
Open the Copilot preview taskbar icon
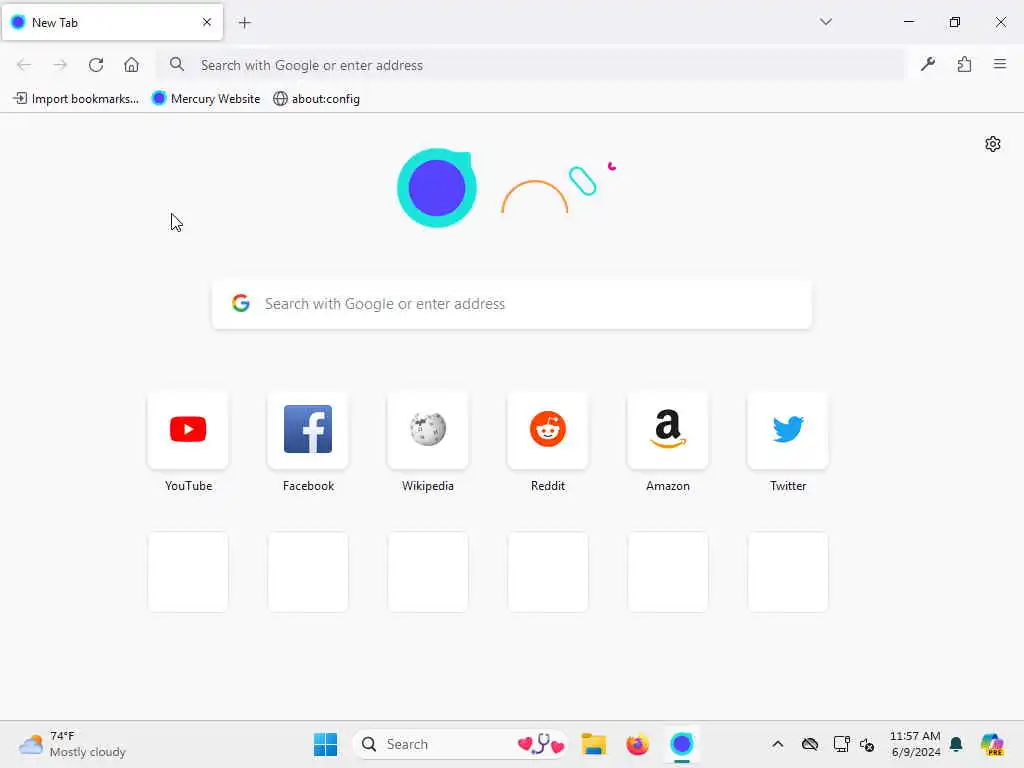coord(992,744)
